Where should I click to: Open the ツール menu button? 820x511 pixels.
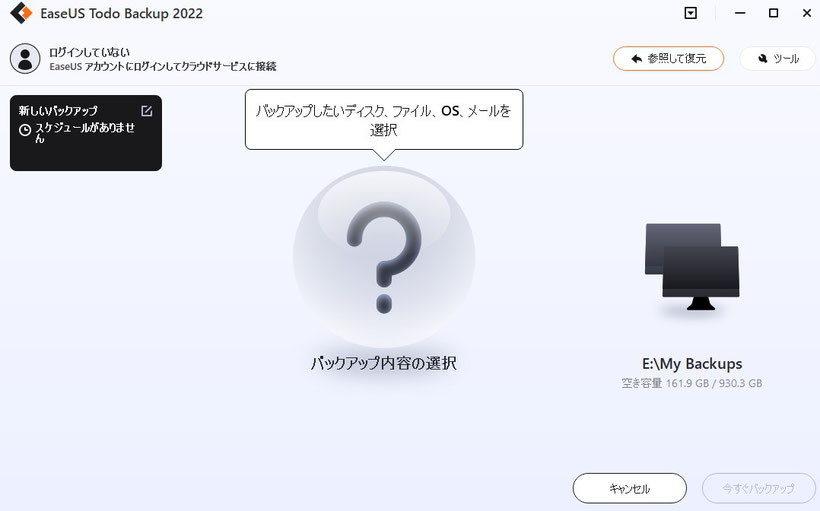(x=778, y=58)
